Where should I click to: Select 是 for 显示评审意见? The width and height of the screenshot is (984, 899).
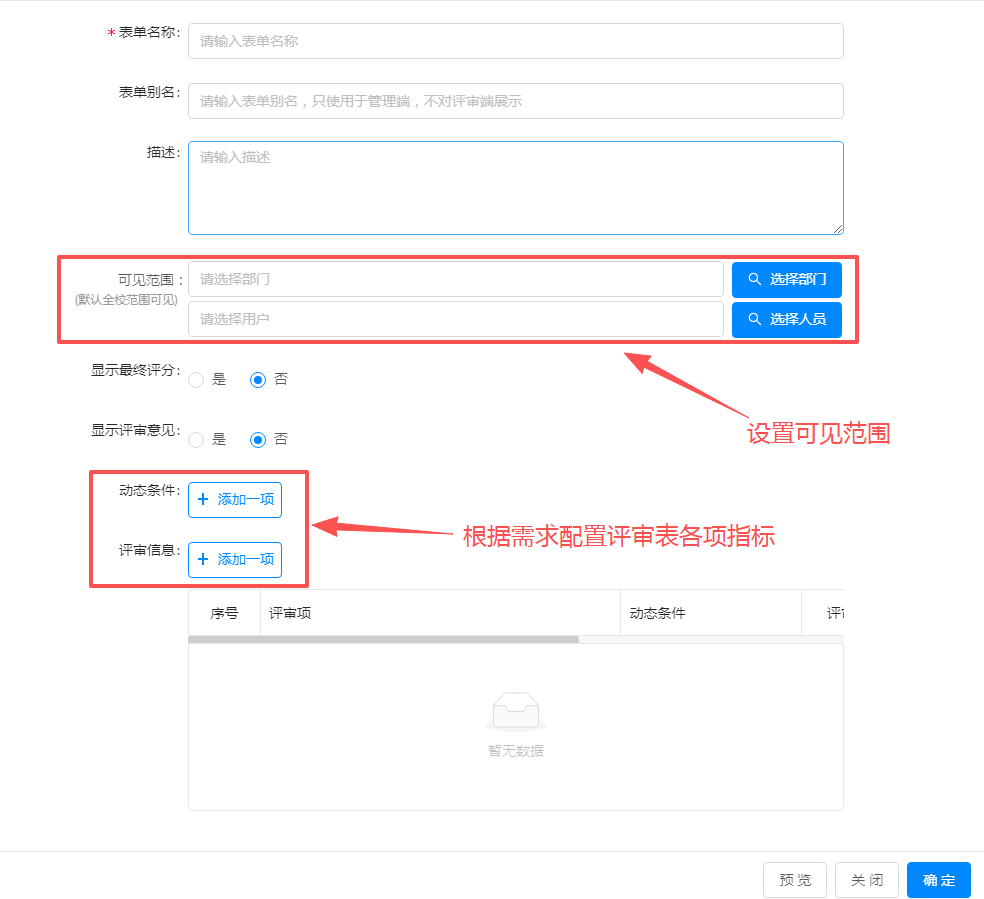coord(196,440)
